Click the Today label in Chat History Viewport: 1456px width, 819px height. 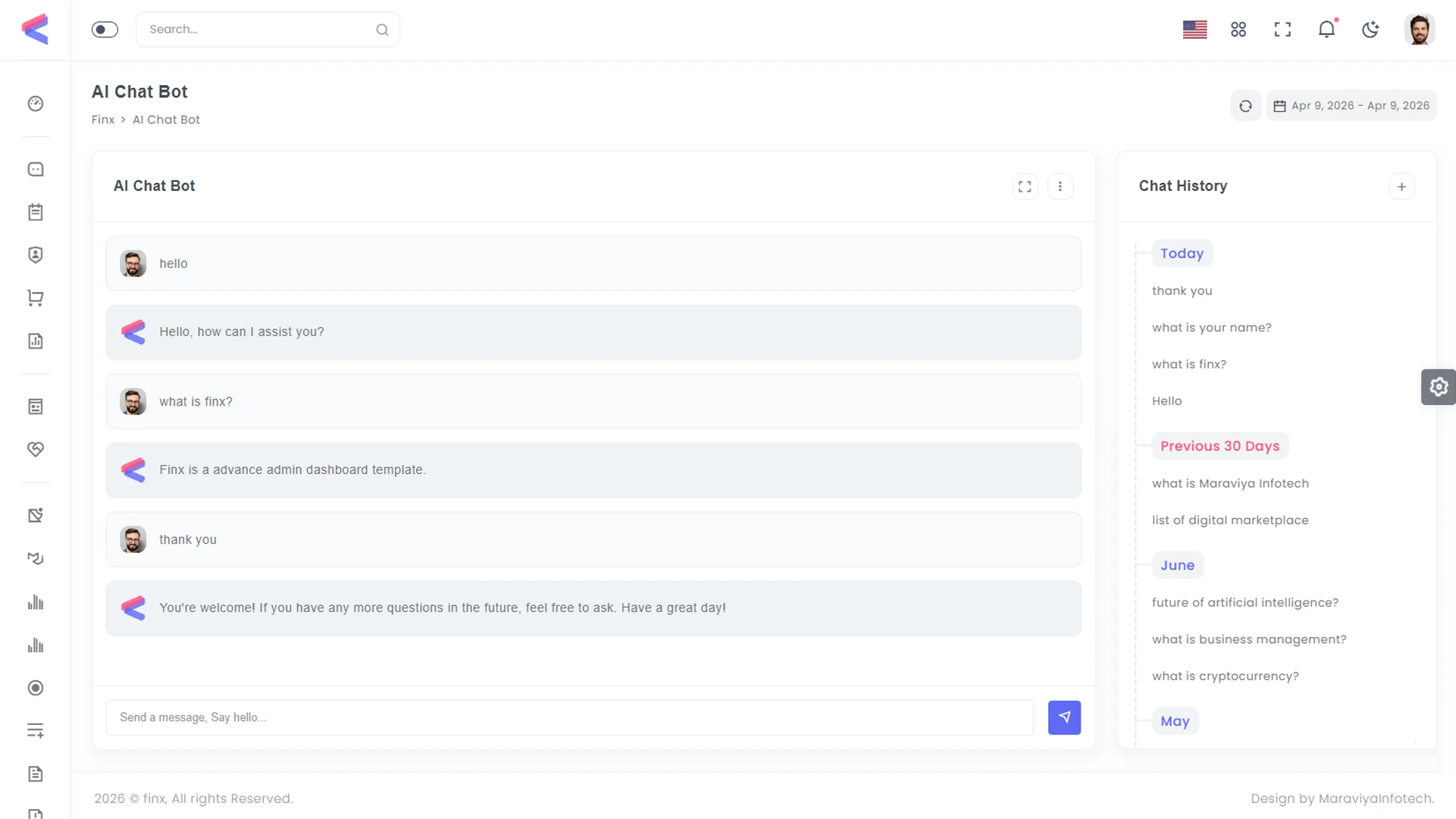click(x=1181, y=253)
